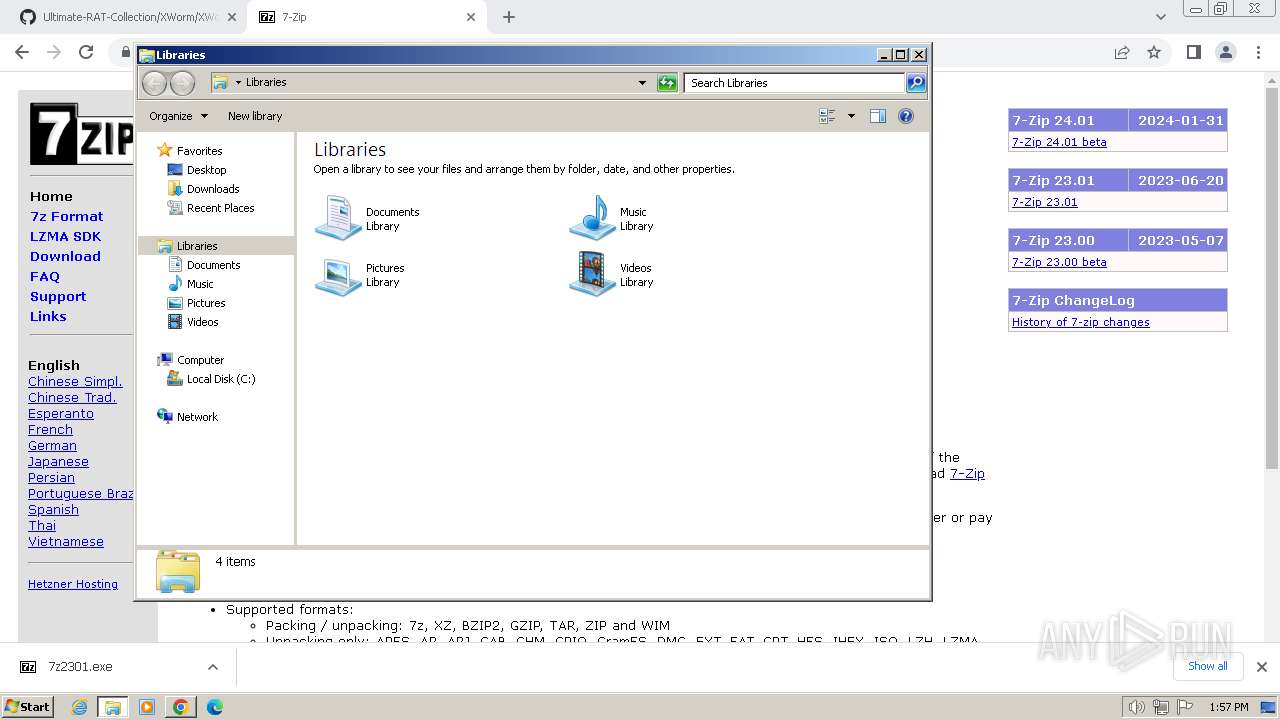Switch language to Vietnamese
1280x720 pixels.
point(66,542)
